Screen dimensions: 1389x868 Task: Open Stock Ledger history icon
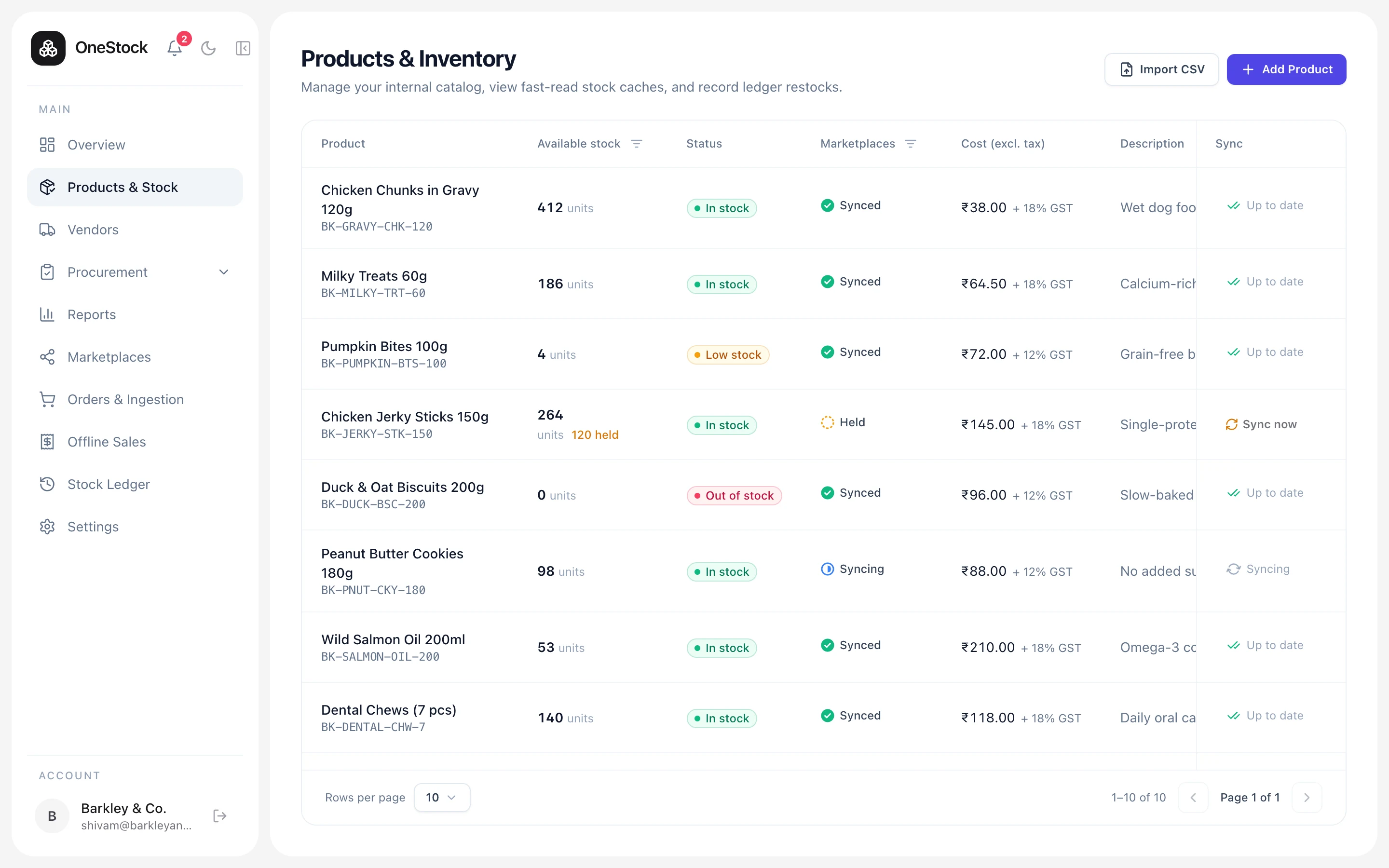coord(47,485)
